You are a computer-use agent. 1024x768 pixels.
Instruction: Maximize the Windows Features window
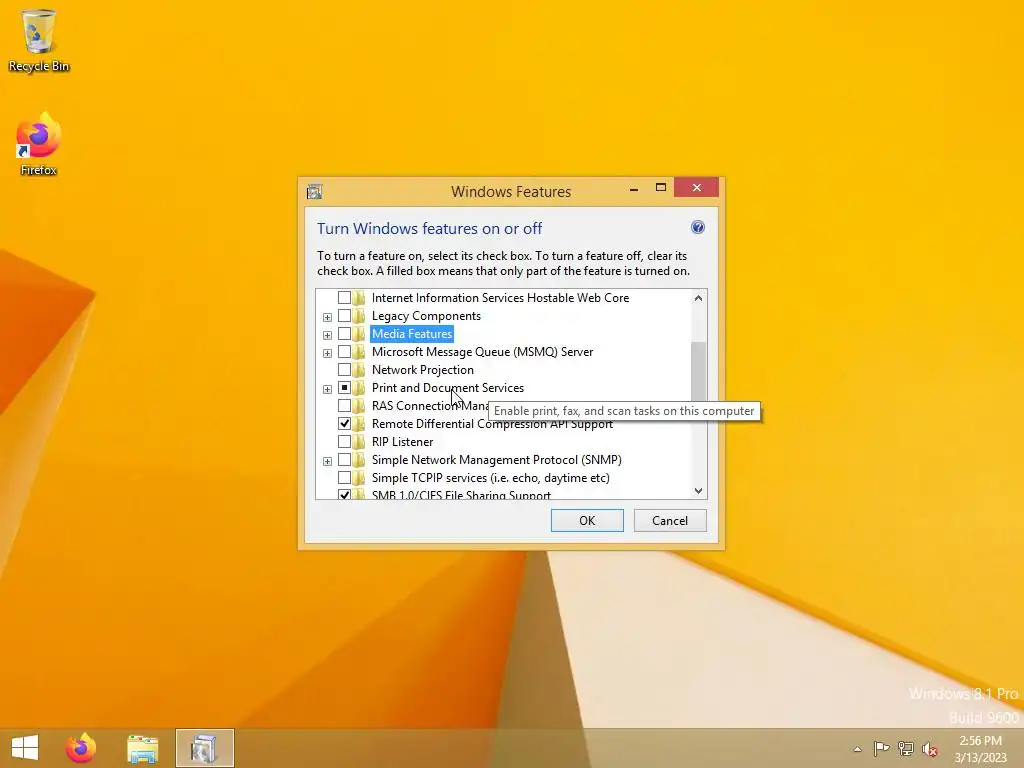tap(661, 188)
